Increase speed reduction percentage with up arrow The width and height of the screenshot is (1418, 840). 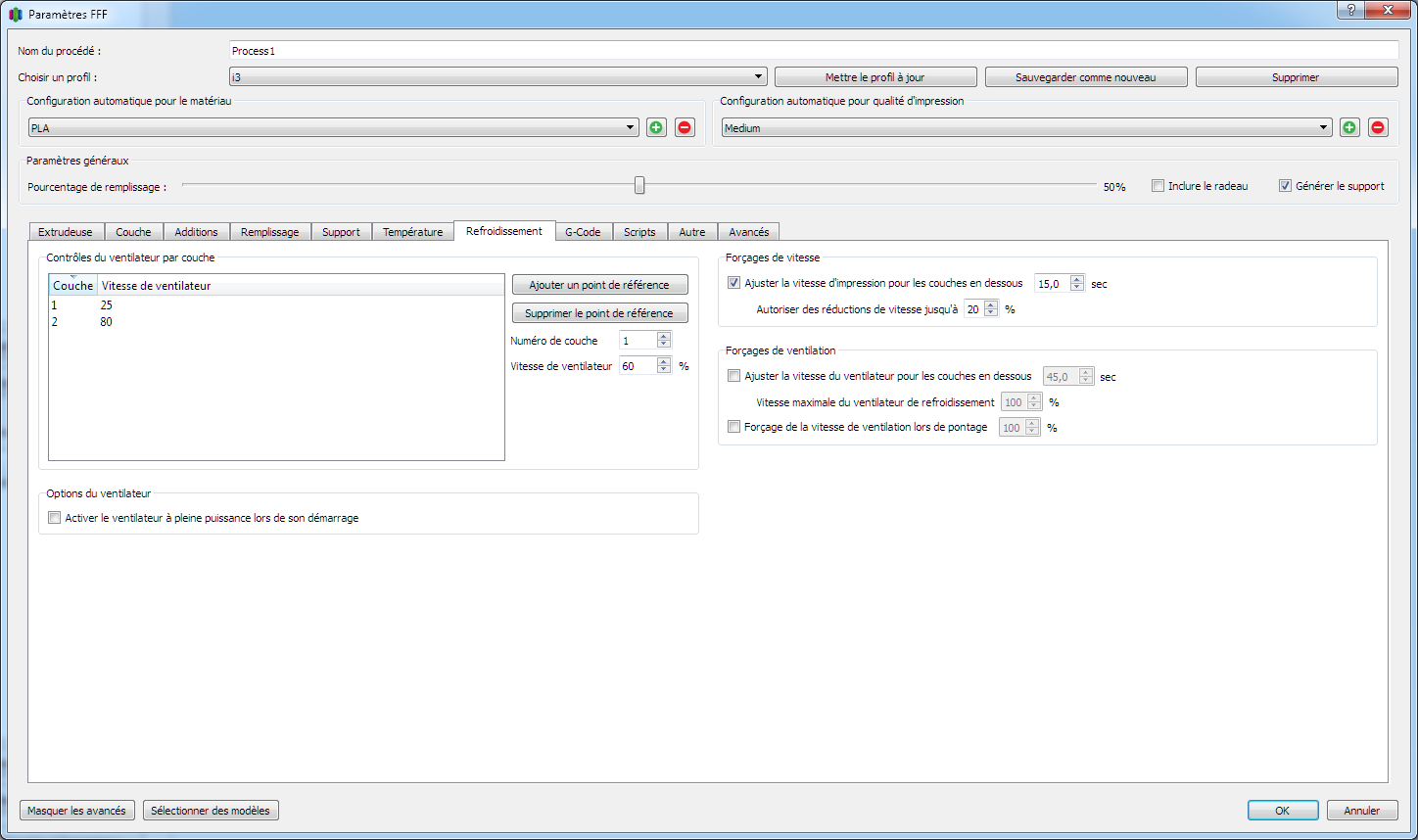pyautogui.click(x=991, y=305)
